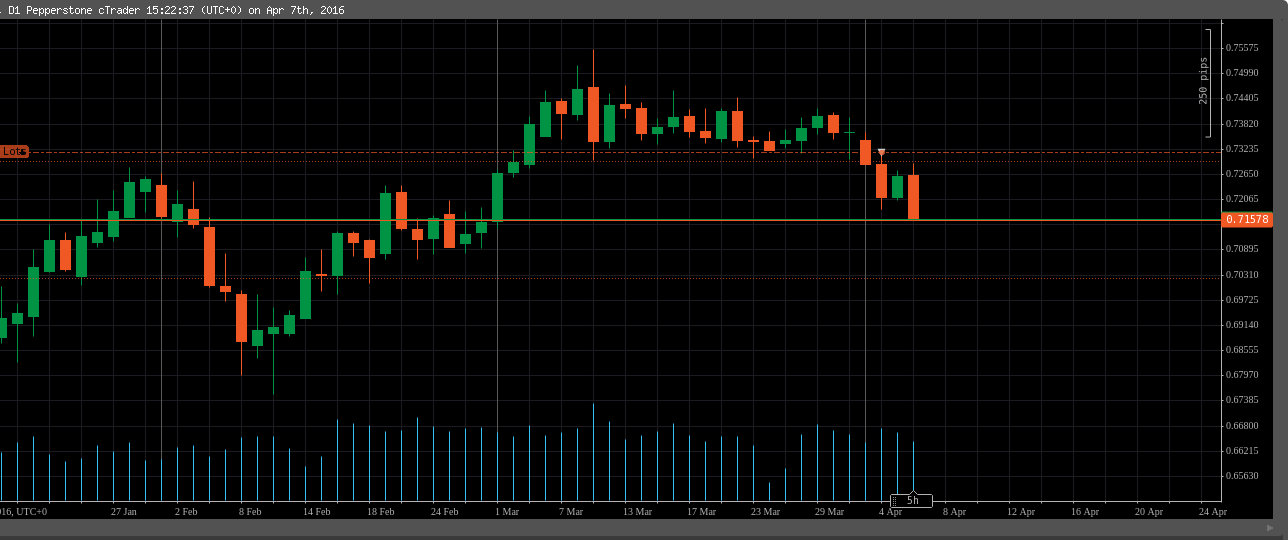The height and width of the screenshot is (540, 1288).
Task: Click the 24 Apr date label
Action: click(1213, 511)
